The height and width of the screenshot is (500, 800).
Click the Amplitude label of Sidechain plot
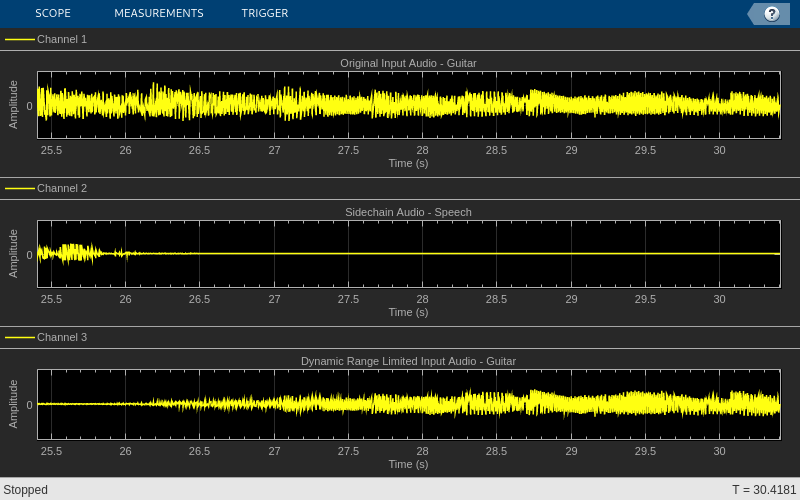point(13,254)
